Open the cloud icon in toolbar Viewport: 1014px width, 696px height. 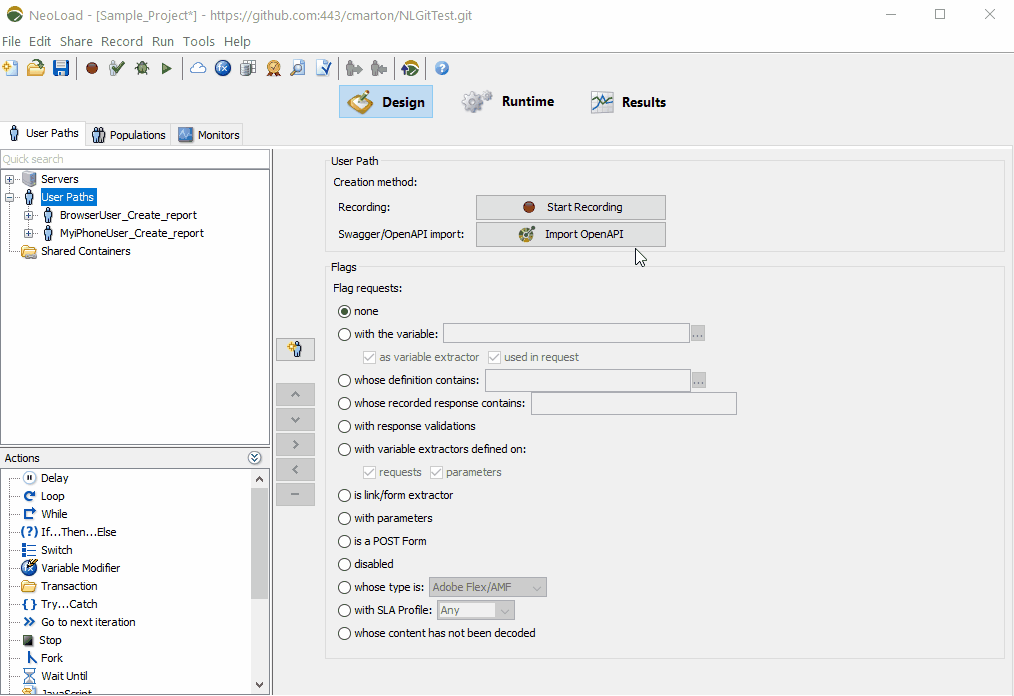pos(198,68)
